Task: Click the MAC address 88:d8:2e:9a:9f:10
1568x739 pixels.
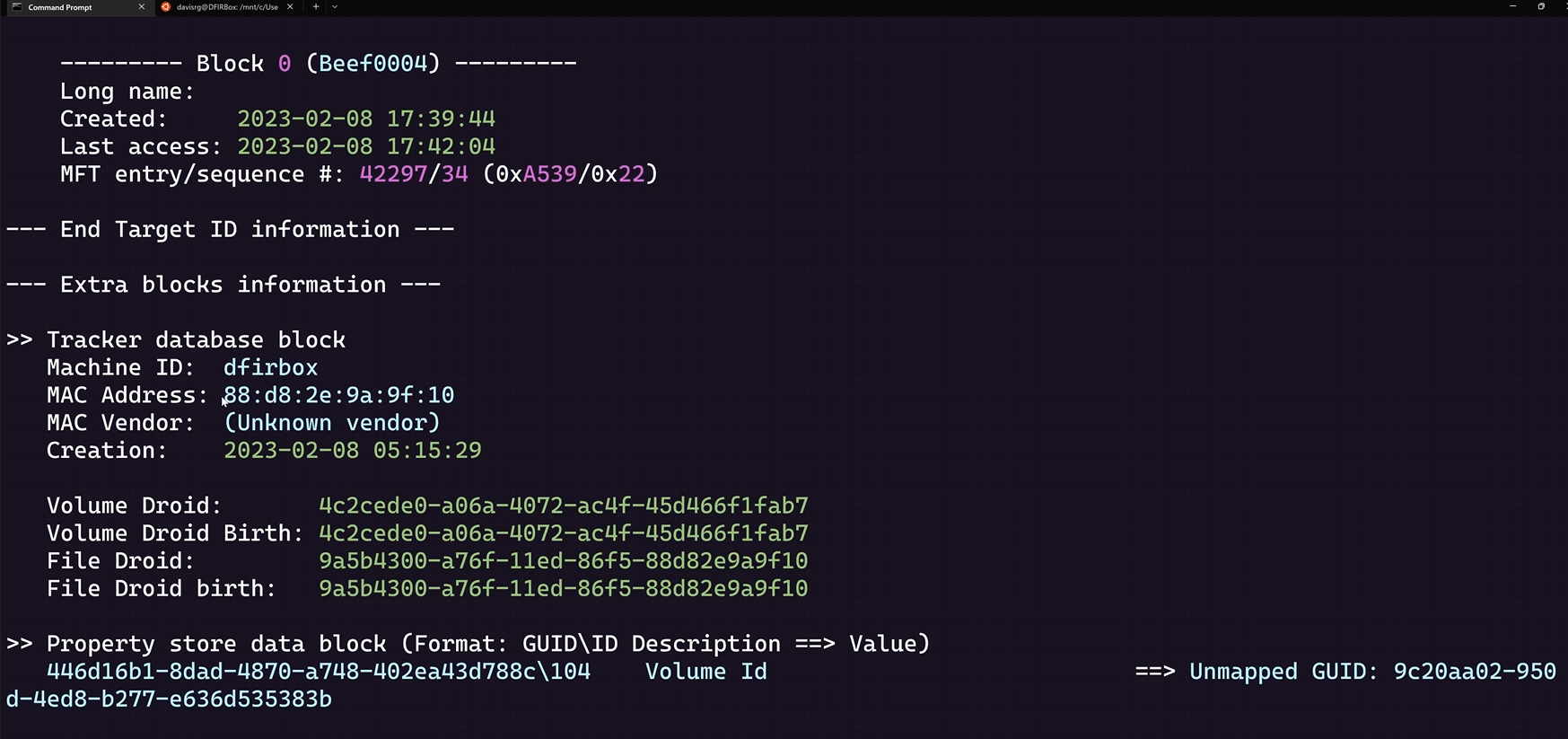Action: pyautogui.click(x=339, y=395)
